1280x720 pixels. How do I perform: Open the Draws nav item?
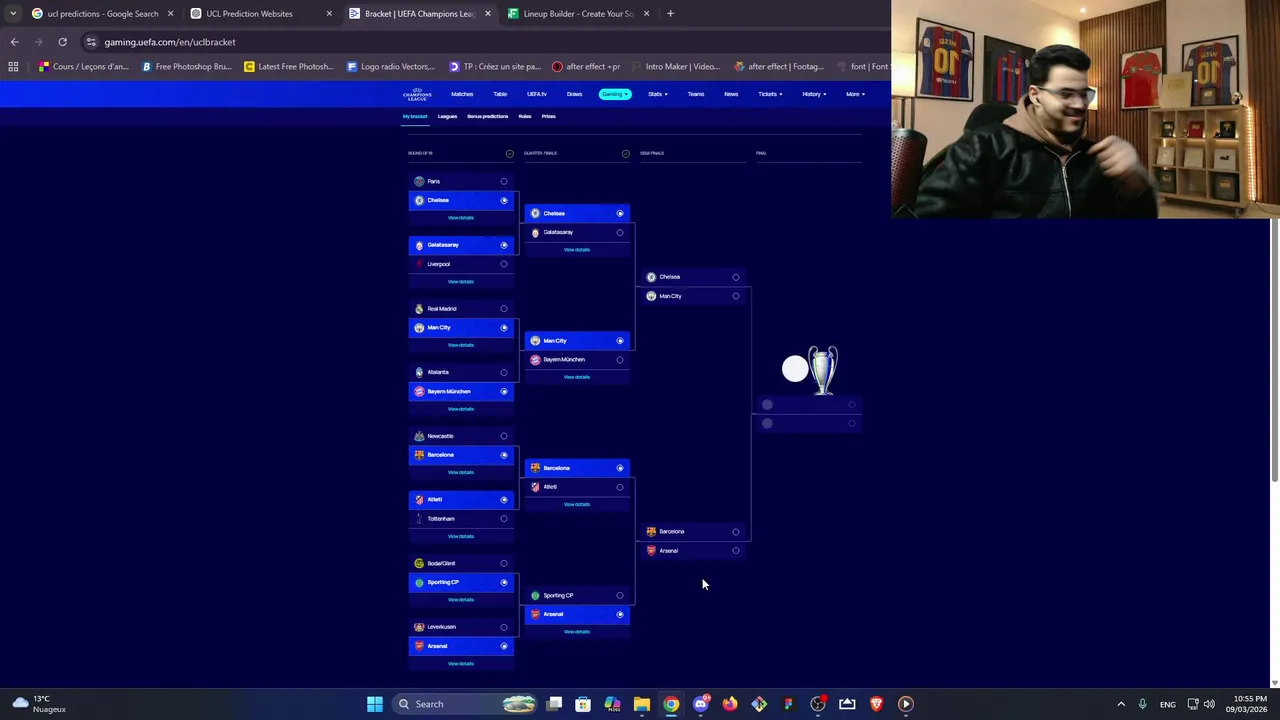point(574,94)
